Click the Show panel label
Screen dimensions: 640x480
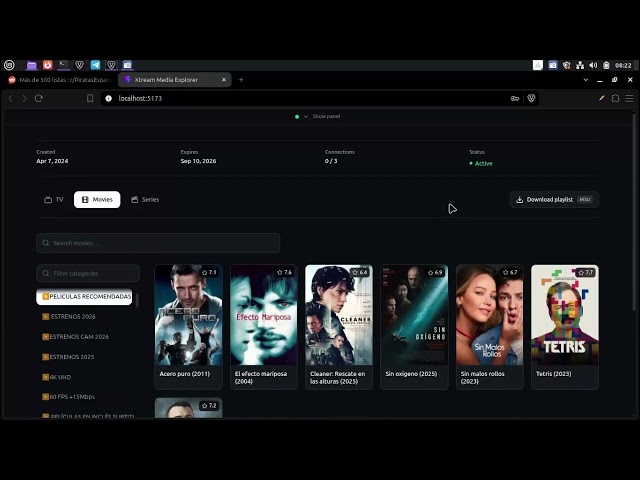click(326, 116)
